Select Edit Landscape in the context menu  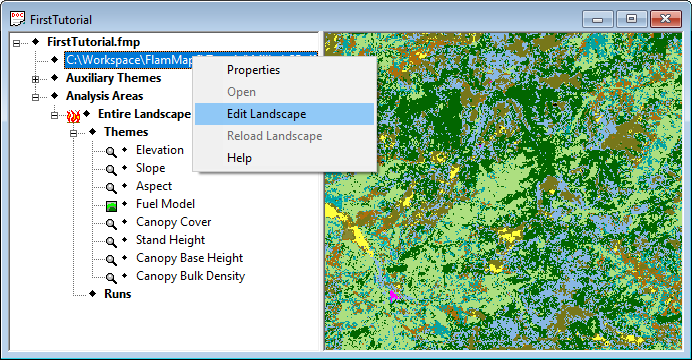tap(284, 114)
